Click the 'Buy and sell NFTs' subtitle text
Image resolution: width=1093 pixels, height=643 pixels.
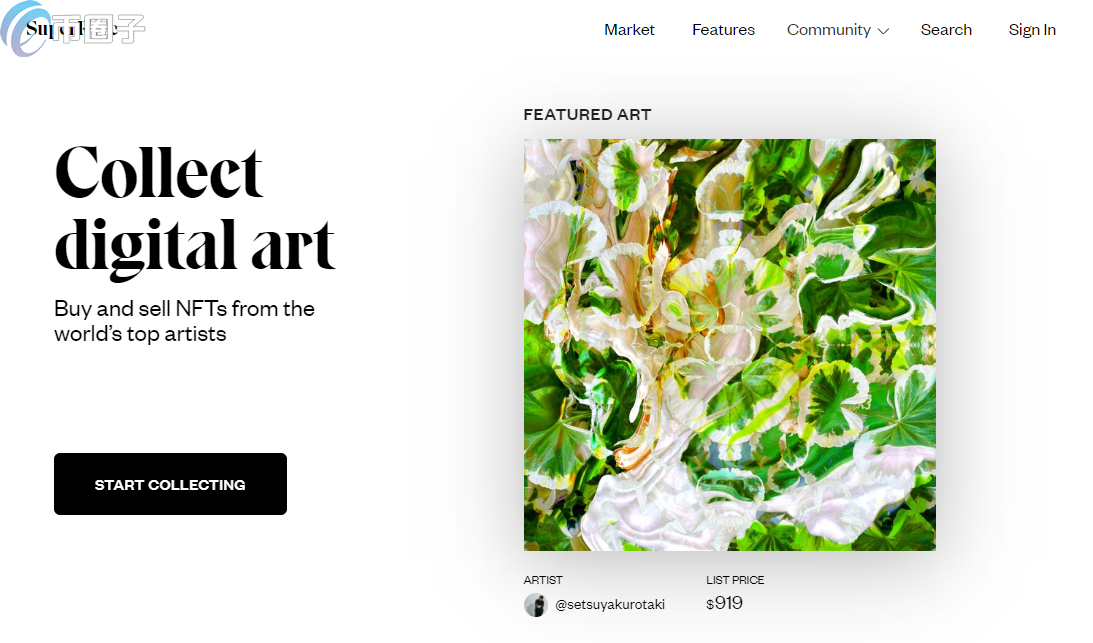[x=184, y=322]
